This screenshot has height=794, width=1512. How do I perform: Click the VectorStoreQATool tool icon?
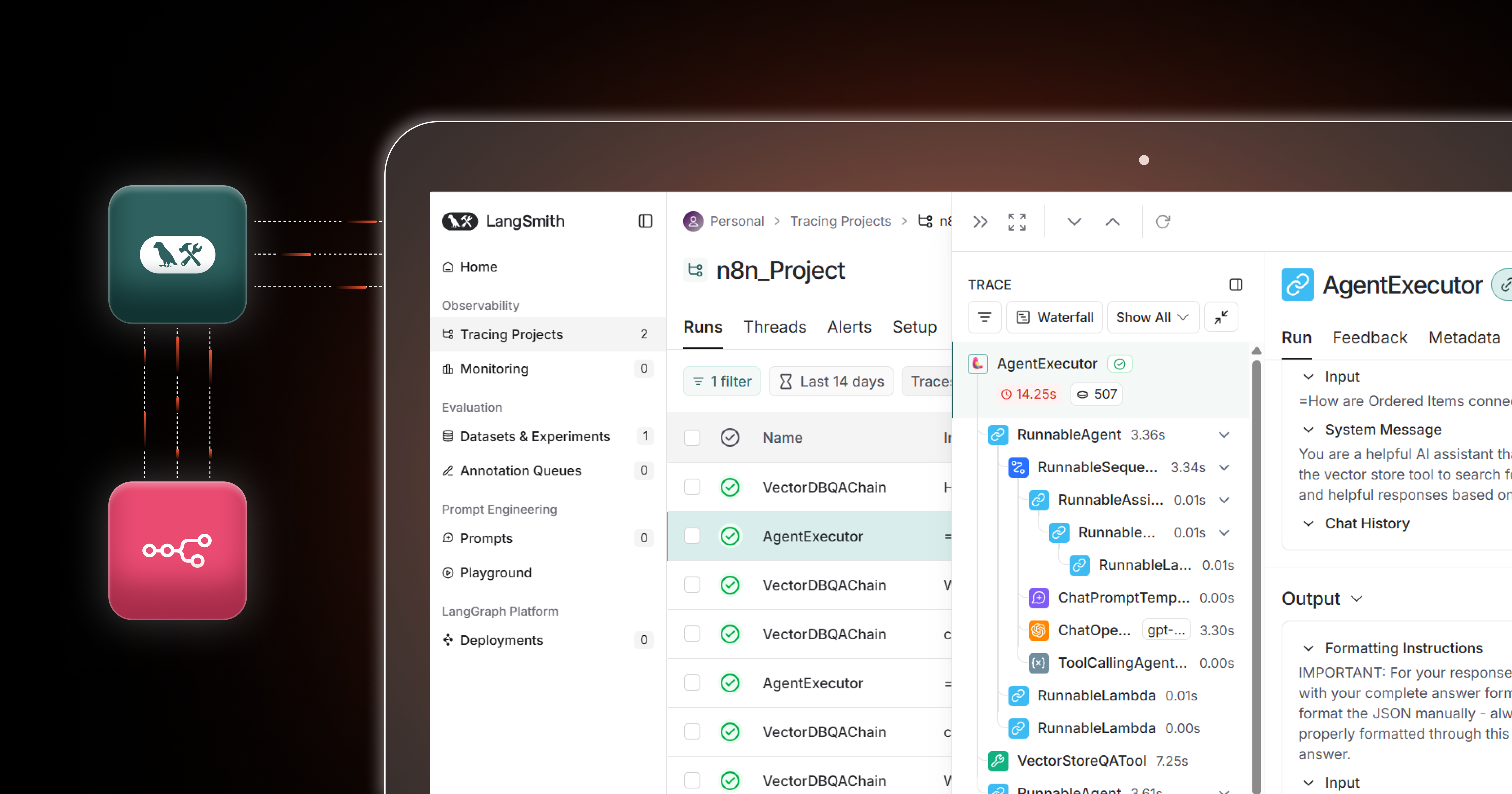point(998,761)
